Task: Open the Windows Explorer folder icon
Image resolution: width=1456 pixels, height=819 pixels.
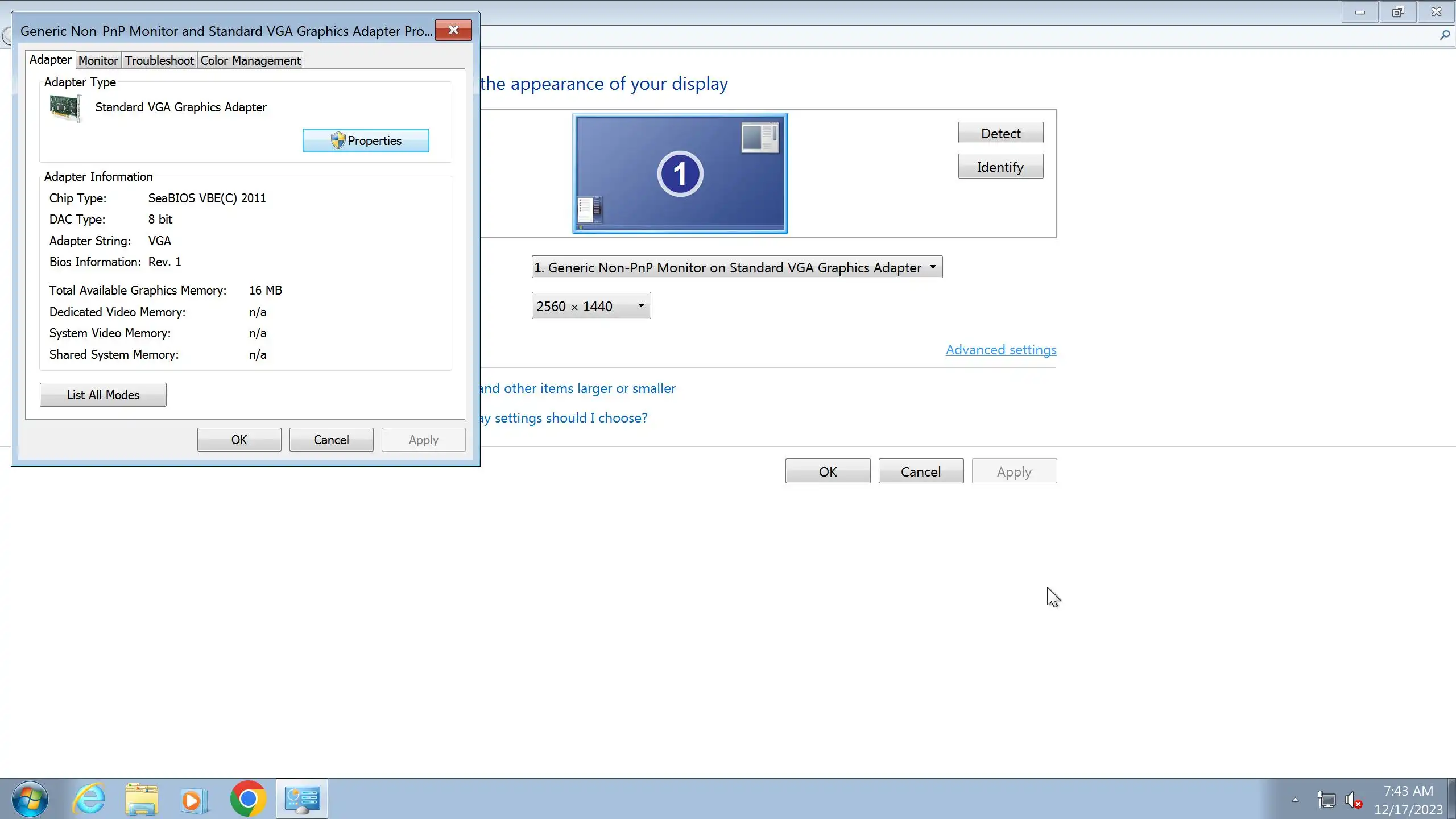Action: coord(141,799)
